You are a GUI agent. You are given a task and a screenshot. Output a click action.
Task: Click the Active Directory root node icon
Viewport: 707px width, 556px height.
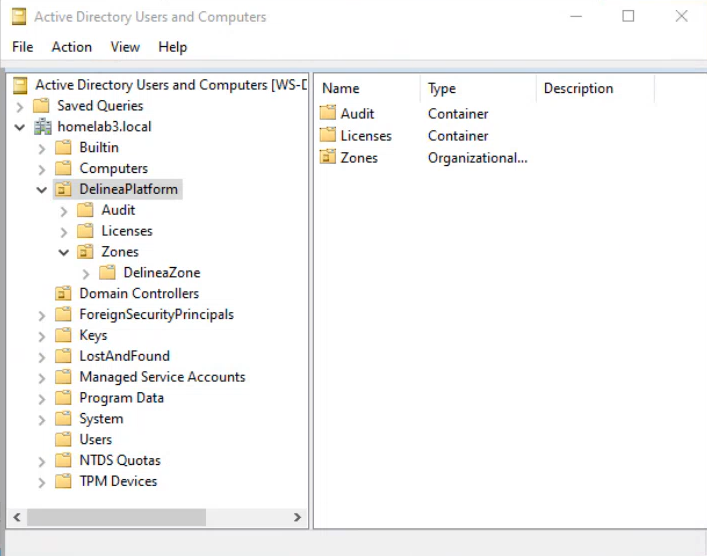tap(20, 85)
